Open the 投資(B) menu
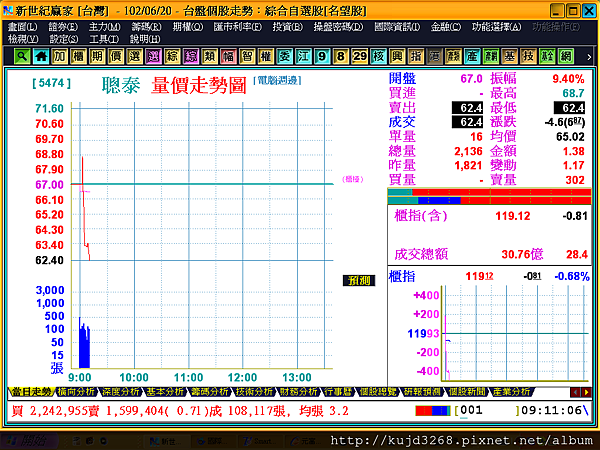 pos(287,27)
